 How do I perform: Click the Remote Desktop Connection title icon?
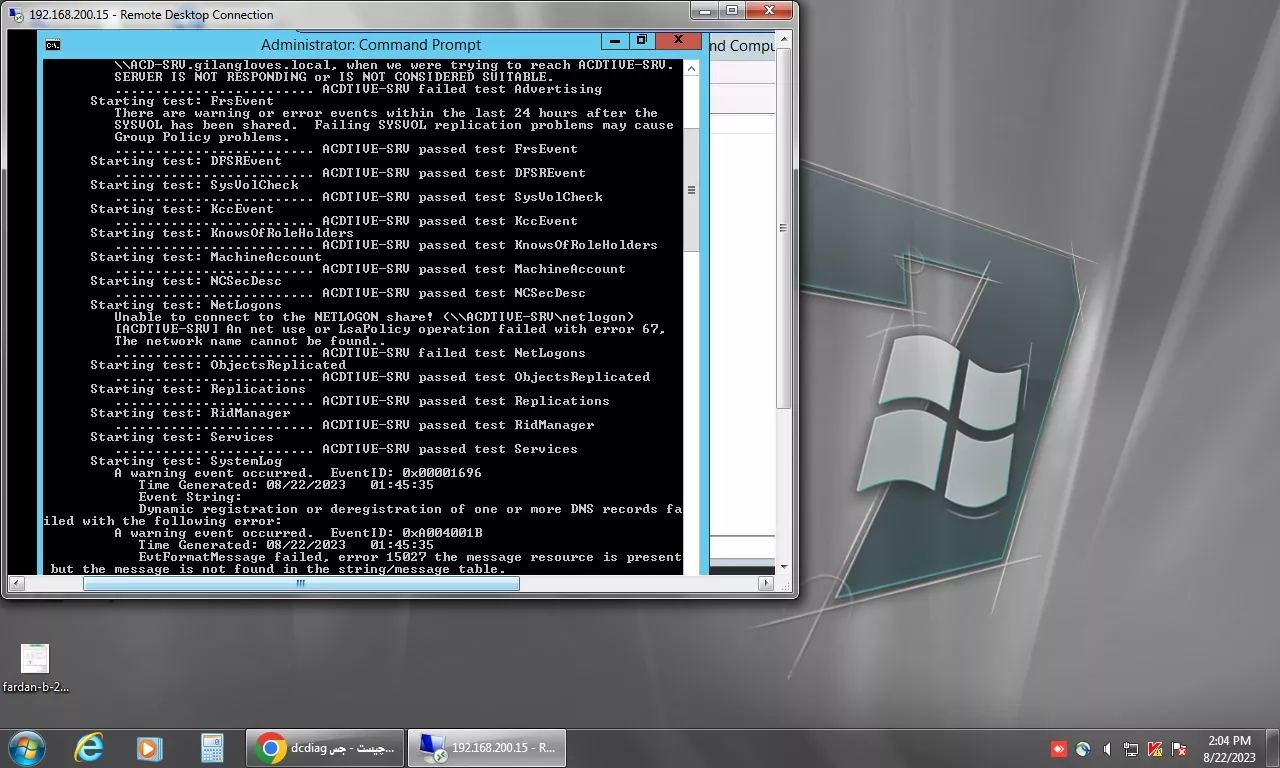point(16,14)
